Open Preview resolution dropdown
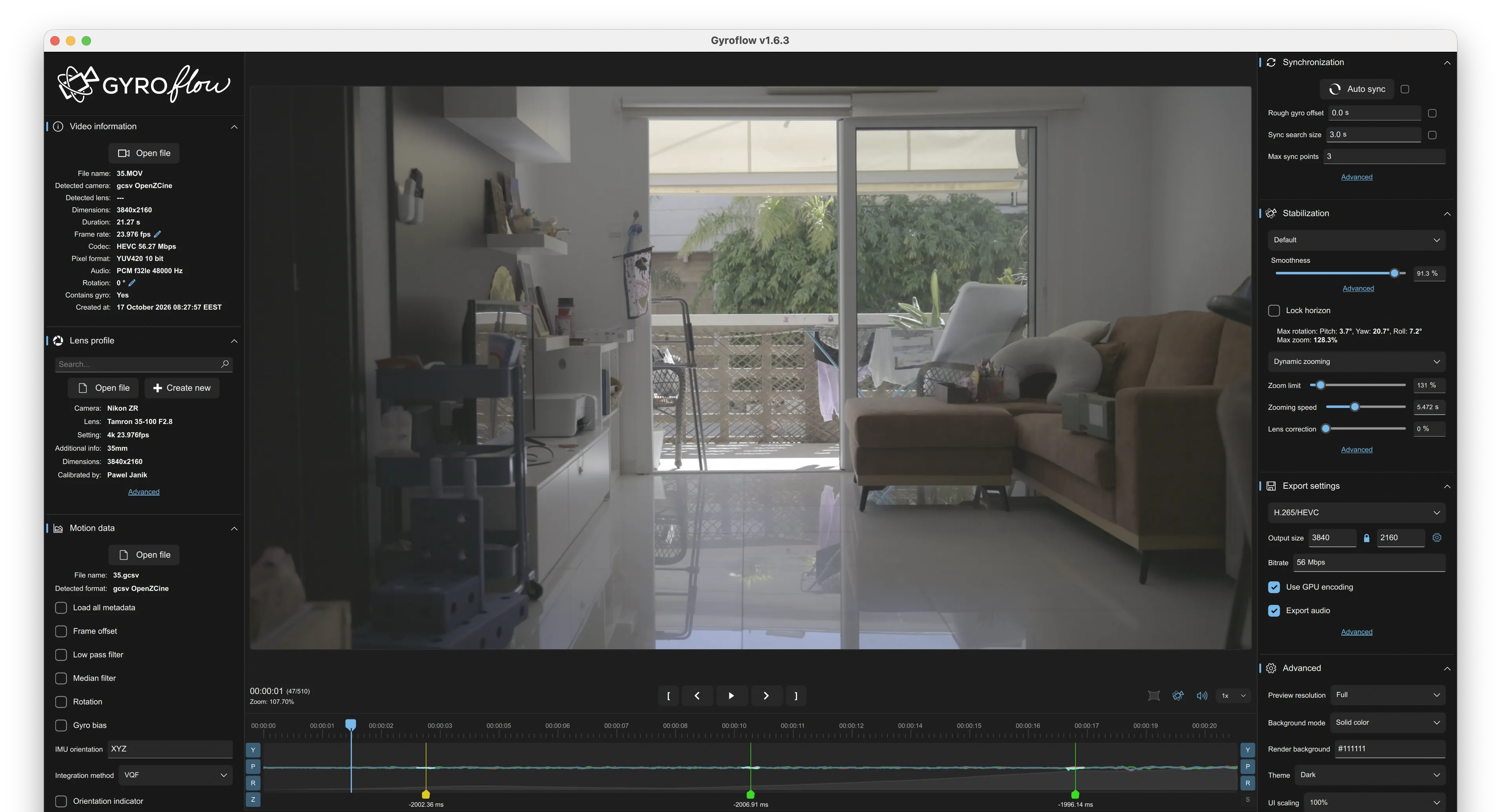This screenshot has height=812, width=1501. [x=1388, y=695]
